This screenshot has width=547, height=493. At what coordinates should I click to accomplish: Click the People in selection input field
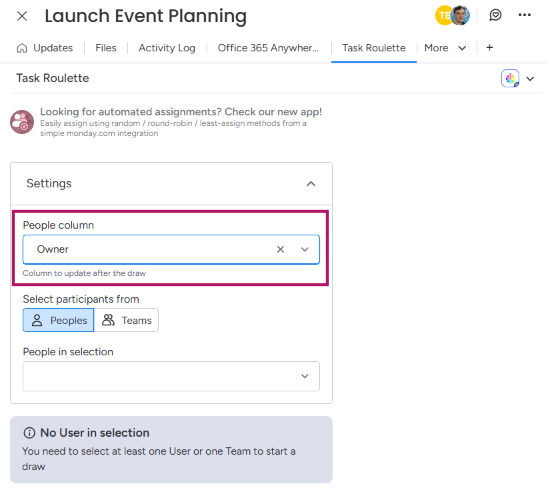171,376
